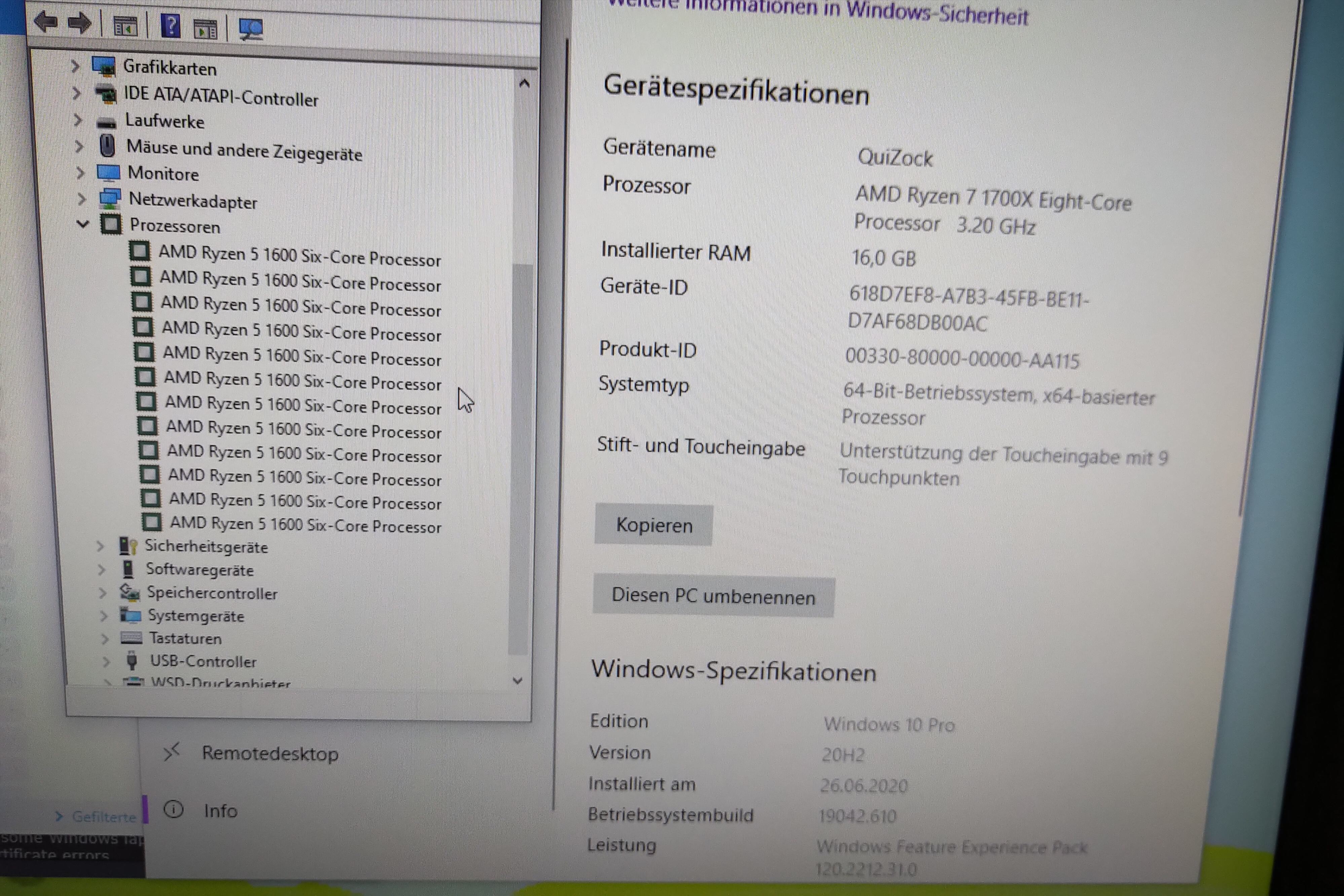Click the Speichercontroller icon

pyautogui.click(x=130, y=593)
